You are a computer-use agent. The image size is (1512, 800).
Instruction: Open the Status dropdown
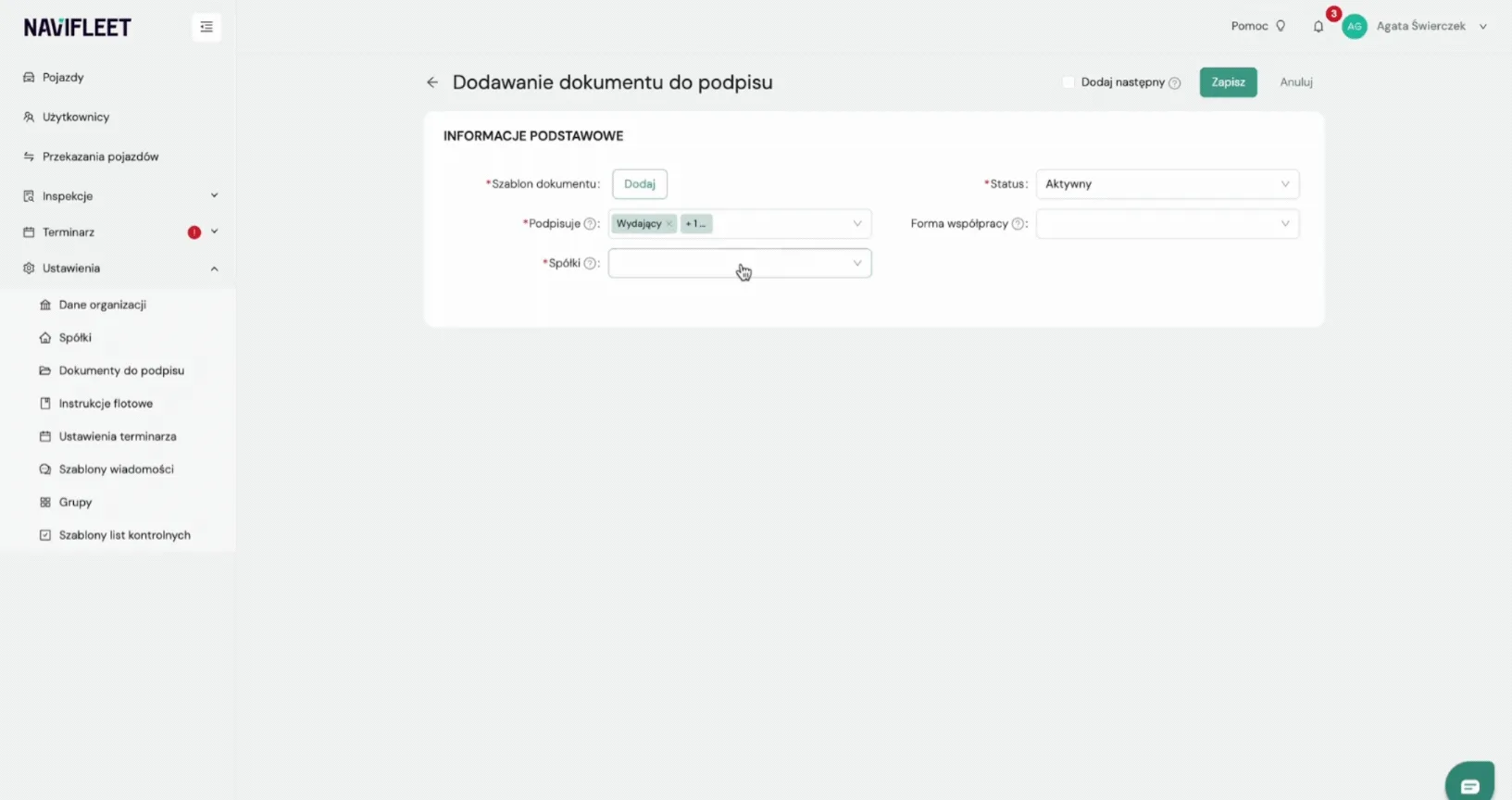(x=1168, y=184)
